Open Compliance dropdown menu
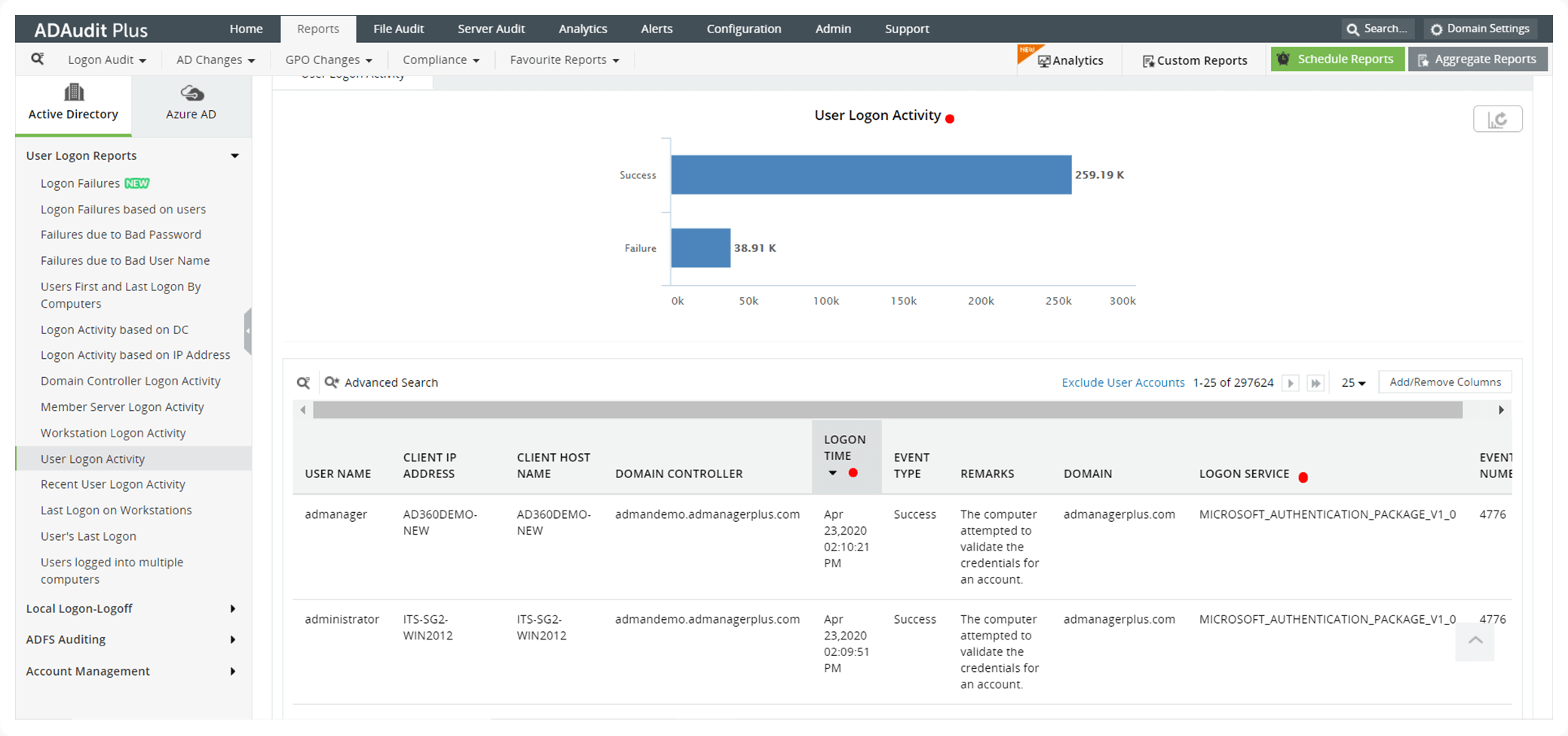 pyautogui.click(x=441, y=60)
